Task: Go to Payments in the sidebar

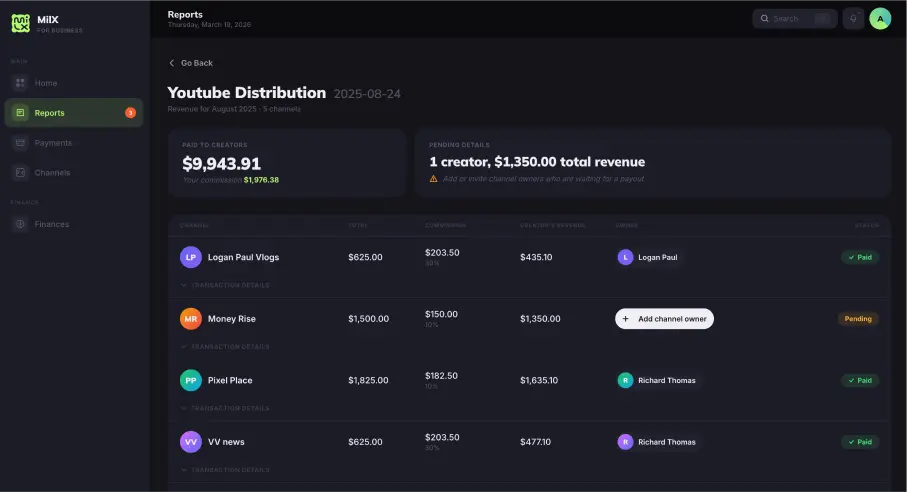Action: [53, 143]
